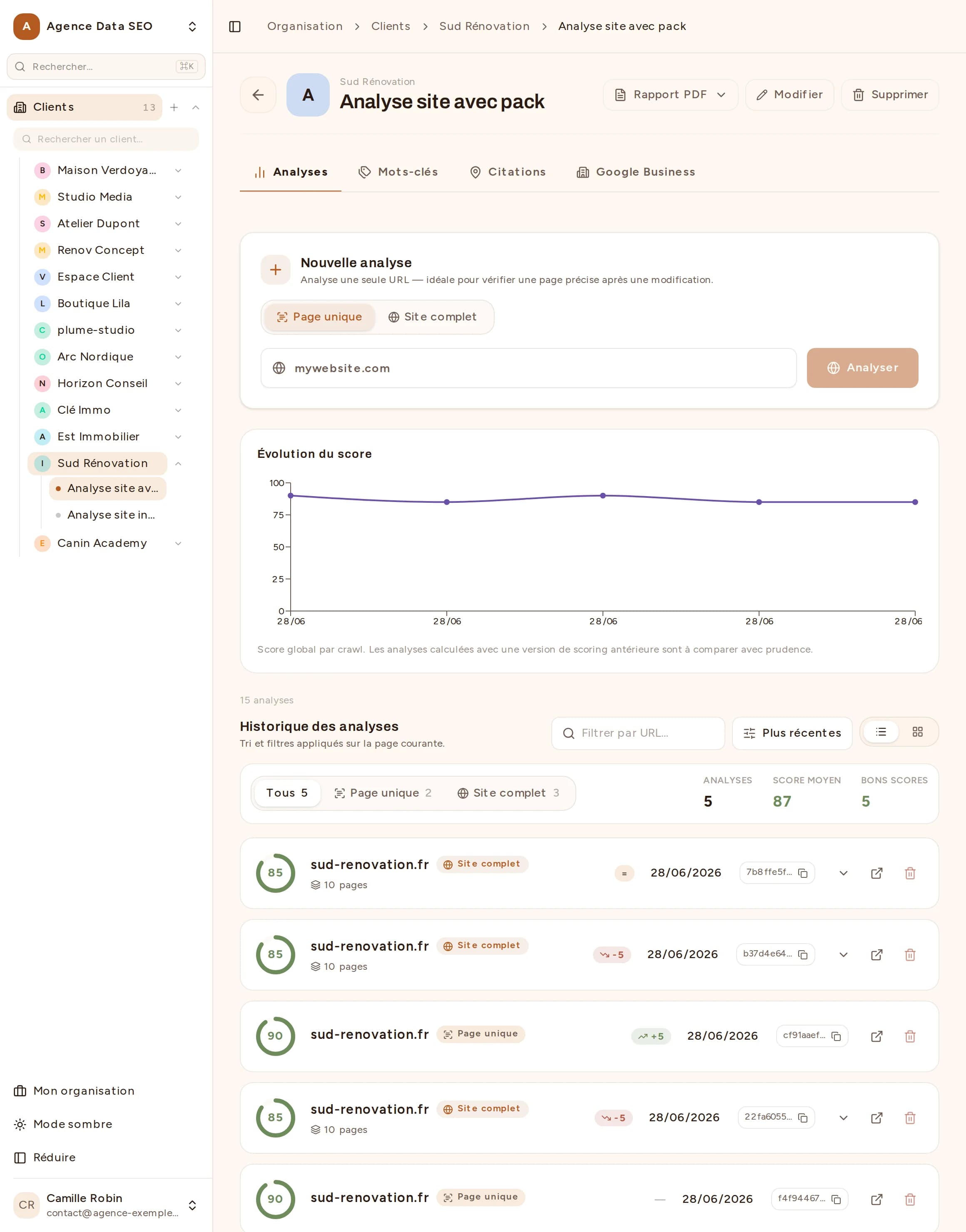The width and height of the screenshot is (966, 1232).
Task: Open the Plus récentes sort dropdown
Action: (792, 733)
